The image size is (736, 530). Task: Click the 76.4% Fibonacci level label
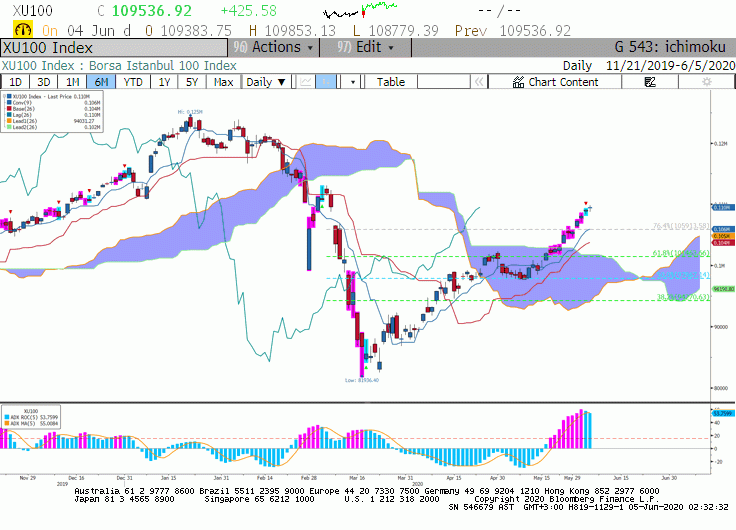click(681, 226)
